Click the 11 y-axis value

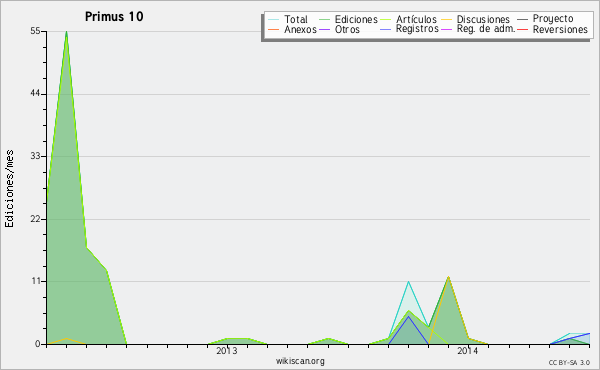(36, 281)
